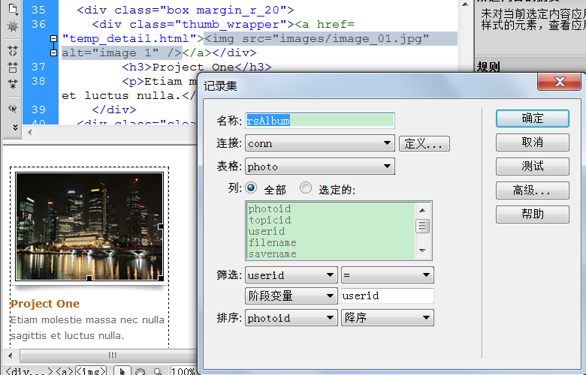Open the = filter operator dropdown
This screenshot has width=586, height=375.
pyautogui.click(x=388, y=275)
